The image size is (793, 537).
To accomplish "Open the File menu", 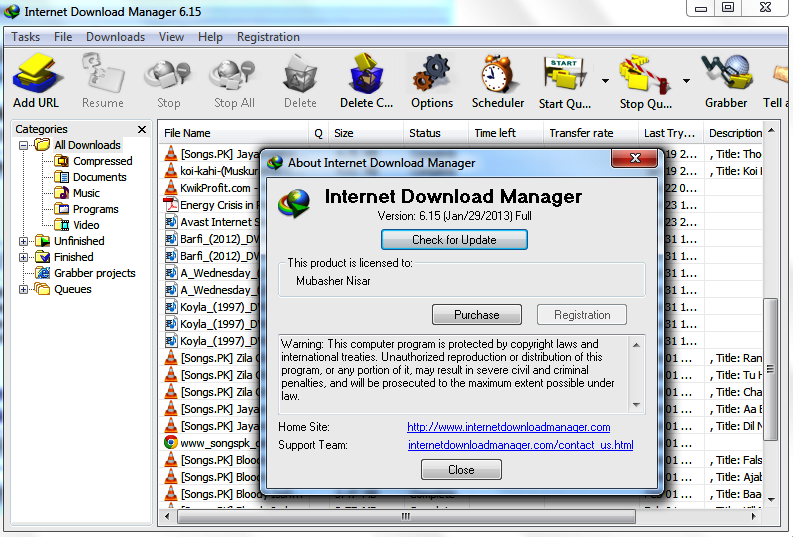I will pos(63,37).
